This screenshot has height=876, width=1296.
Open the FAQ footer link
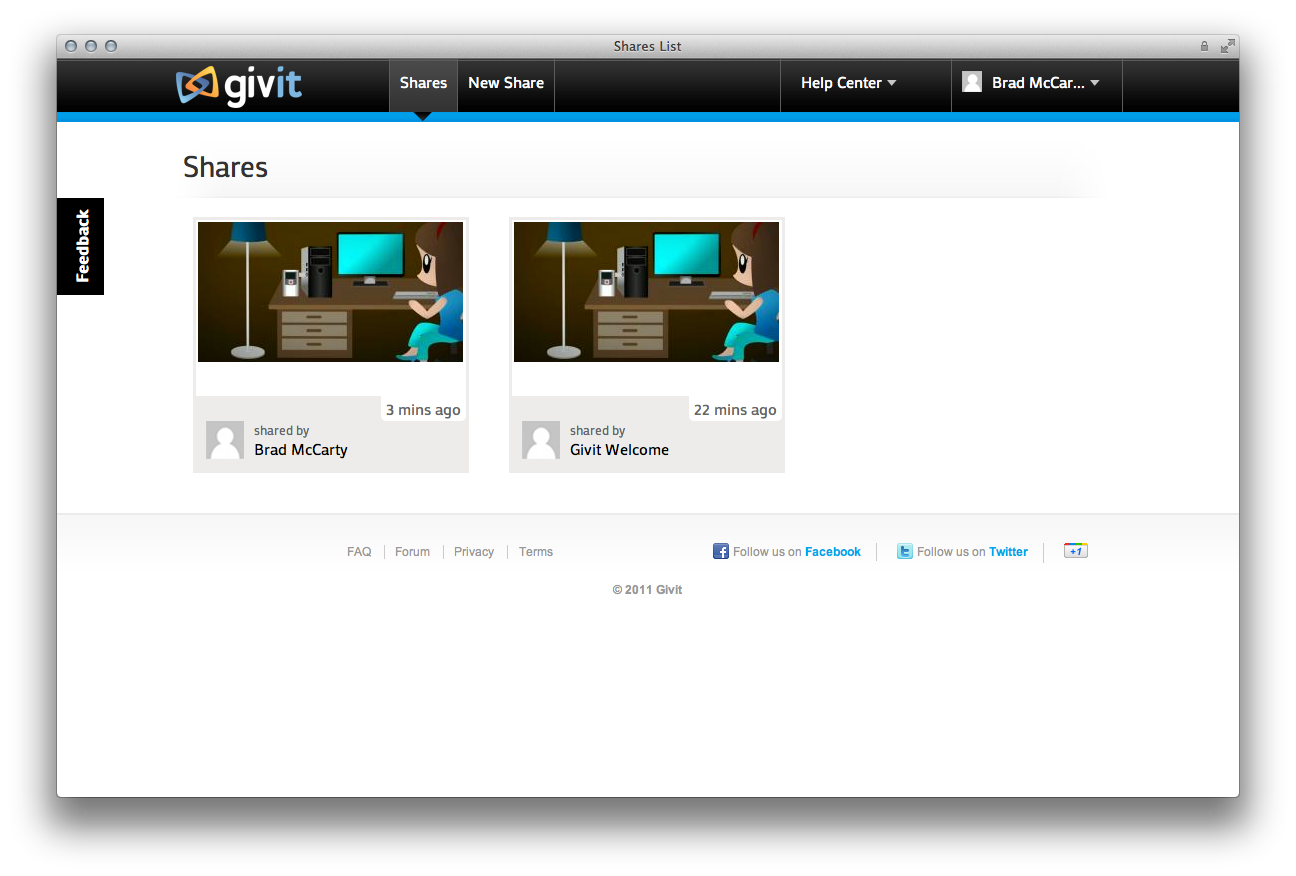[x=359, y=552]
